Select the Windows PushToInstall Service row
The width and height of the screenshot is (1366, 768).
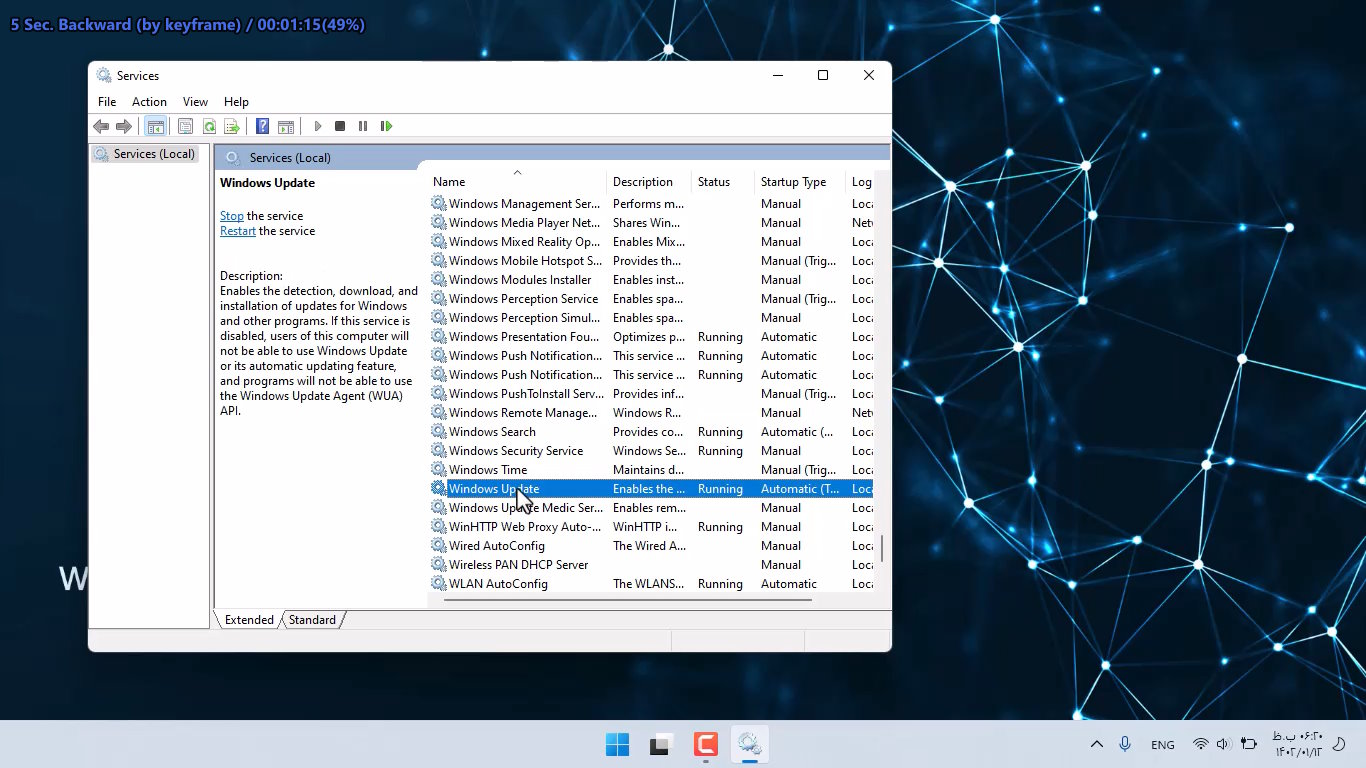[651, 394]
